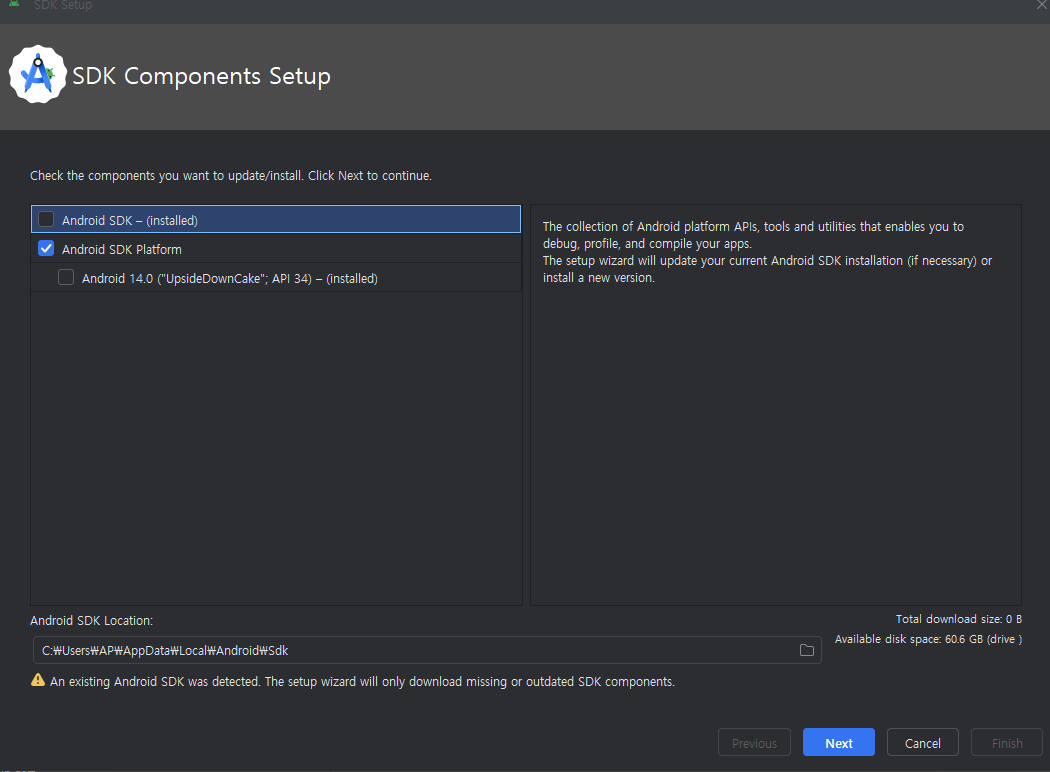Screen dimensions: 1050x772
Task: Close the SDK Setup window
Action: click(x=1042, y=5)
